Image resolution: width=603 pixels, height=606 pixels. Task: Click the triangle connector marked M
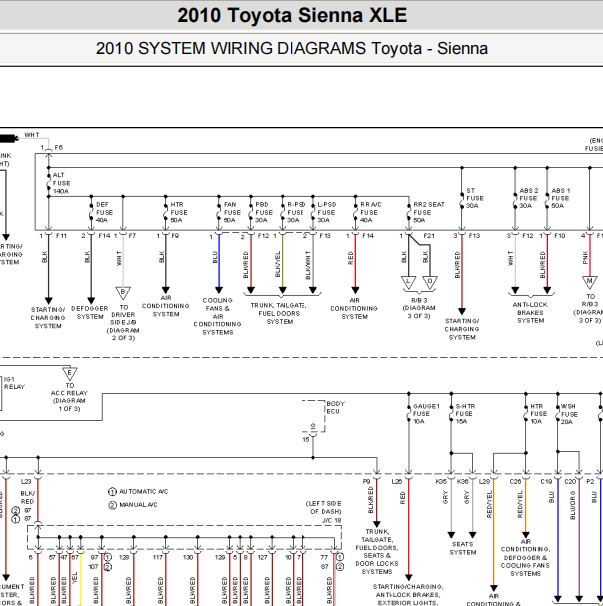[589, 282]
